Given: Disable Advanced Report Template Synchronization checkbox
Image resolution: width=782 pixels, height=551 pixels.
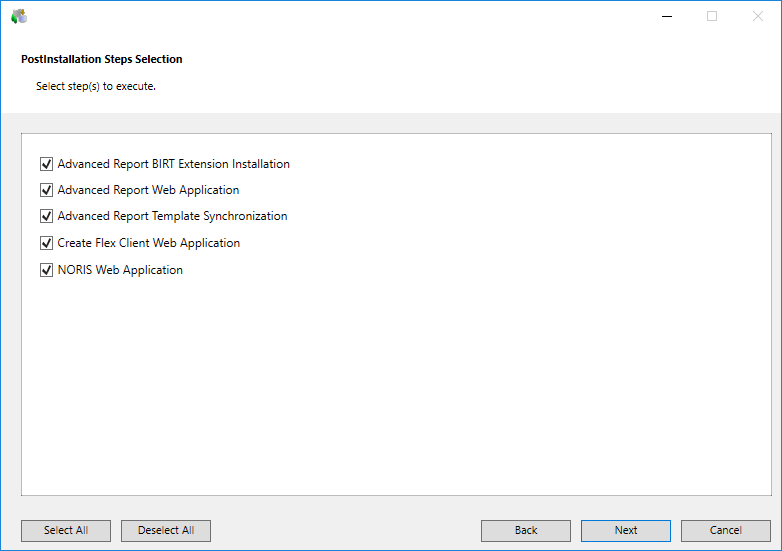Looking at the screenshot, I should coord(46,216).
